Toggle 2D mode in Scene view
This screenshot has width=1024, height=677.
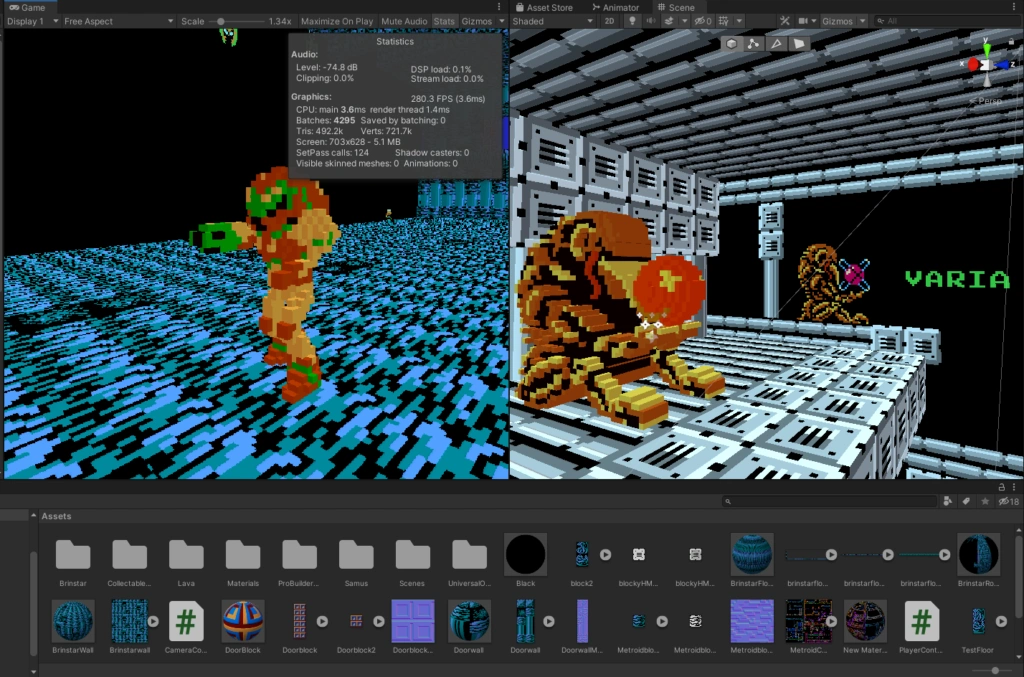609,21
